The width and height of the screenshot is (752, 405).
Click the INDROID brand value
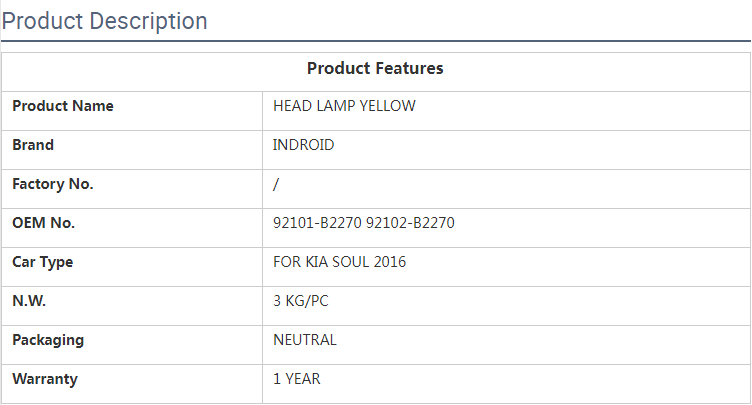[x=303, y=145]
